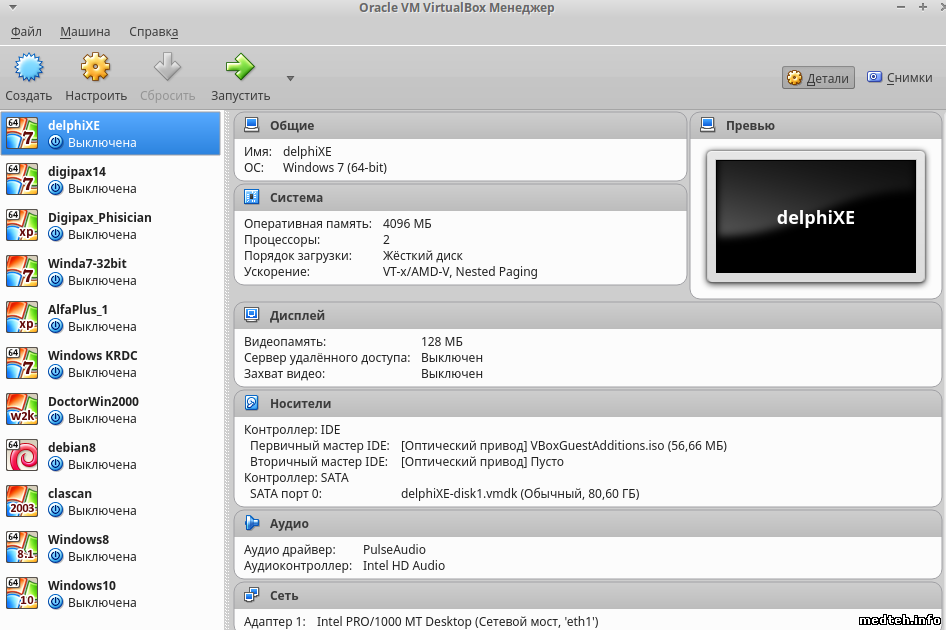The height and width of the screenshot is (630, 946).
Task: Open the Файл menu
Action: click(26, 32)
